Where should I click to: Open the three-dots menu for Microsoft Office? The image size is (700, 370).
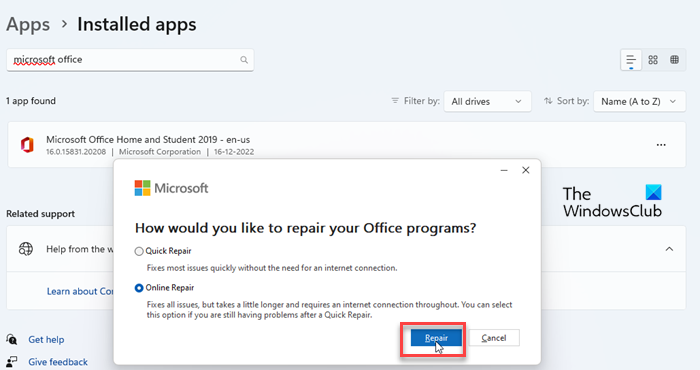click(661, 145)
